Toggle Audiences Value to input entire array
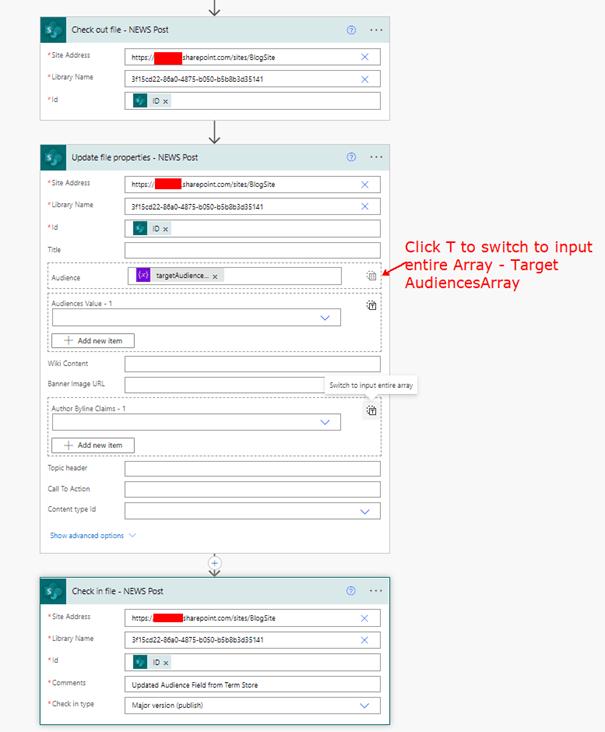Viewport: 605px width, 732px height. (x=370, y=306)
